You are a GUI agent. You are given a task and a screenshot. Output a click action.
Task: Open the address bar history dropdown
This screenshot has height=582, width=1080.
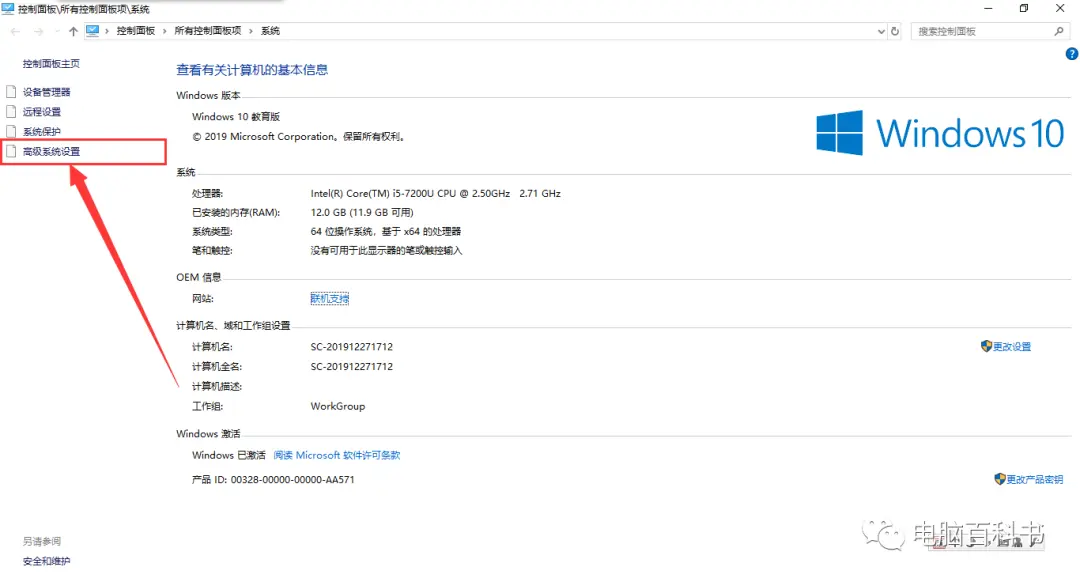(x=881, y=31)
